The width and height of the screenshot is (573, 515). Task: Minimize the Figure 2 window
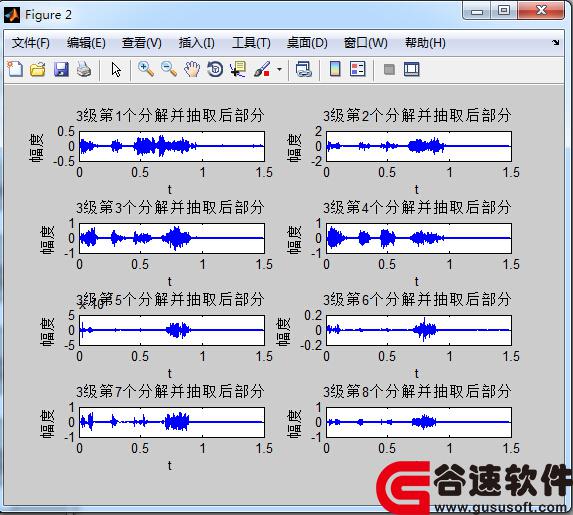[x=477, y=11]
